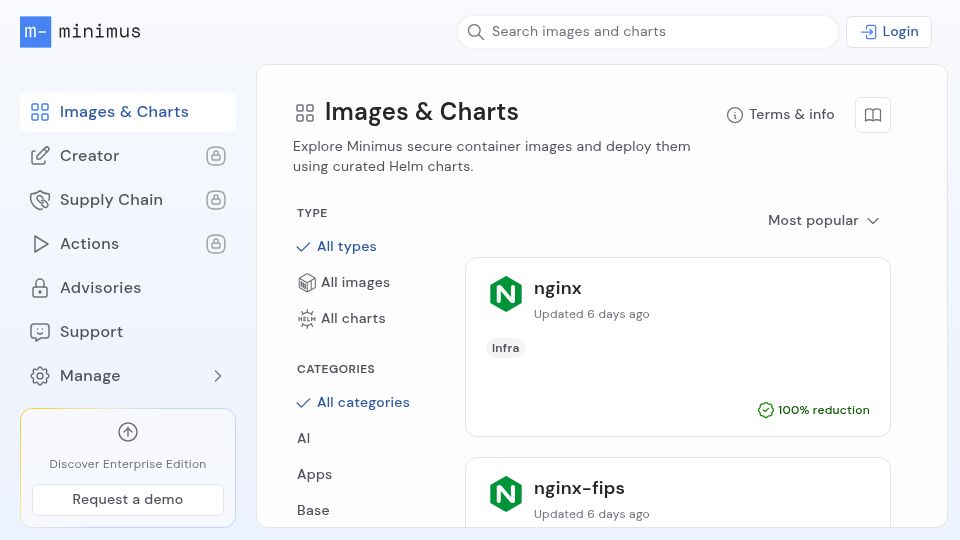This screenshot has height=540, width=960.
Task: Click the upward arrow Enterprise Edition icon
Action: coord(128,432)
